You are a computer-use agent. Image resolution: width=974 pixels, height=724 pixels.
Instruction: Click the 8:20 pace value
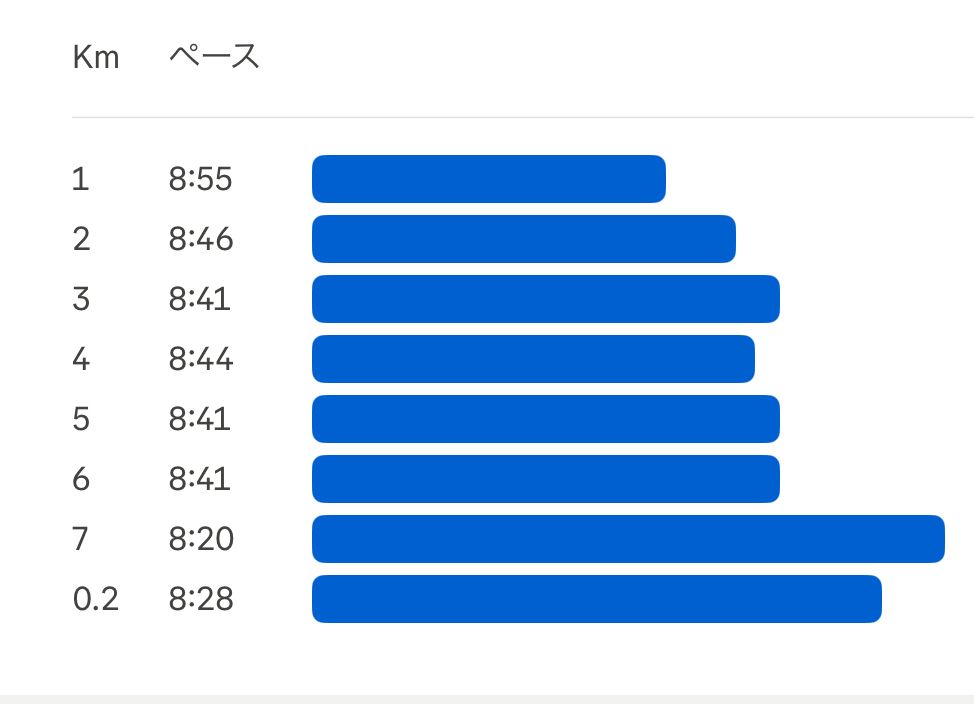201,539
